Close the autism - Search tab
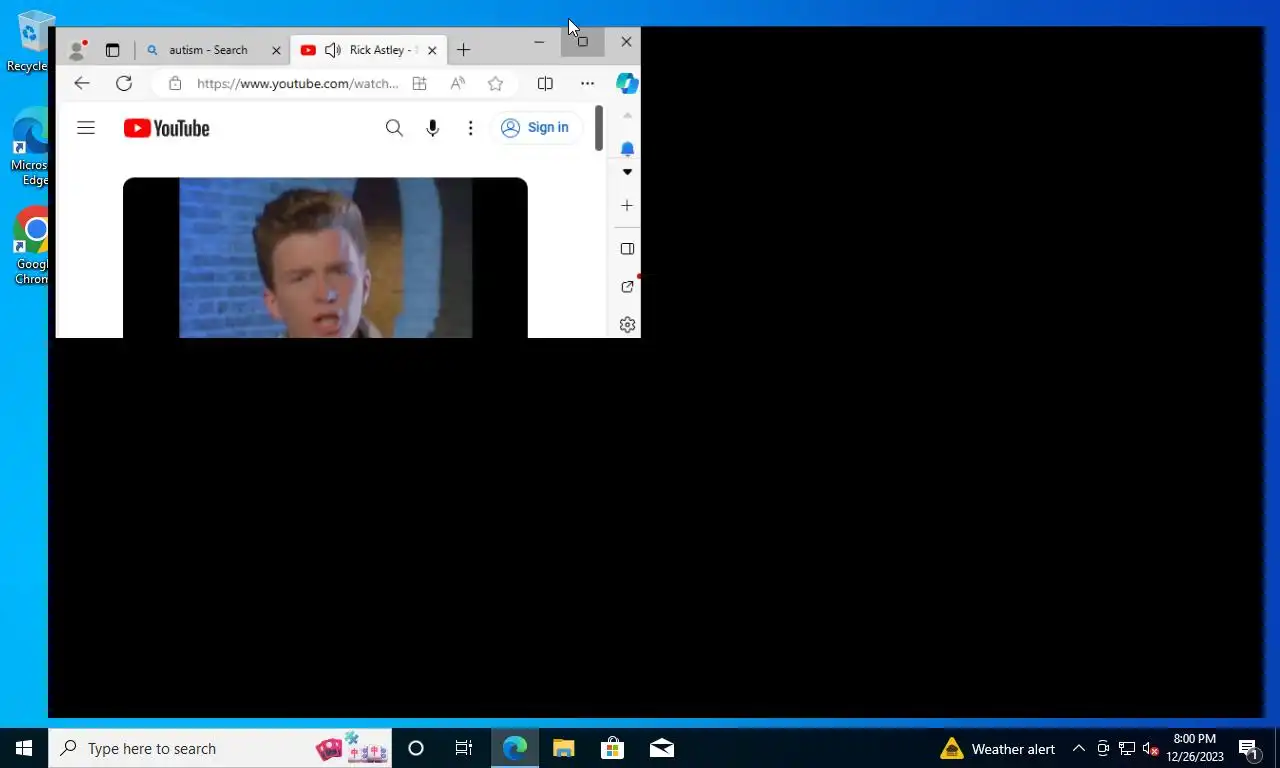 (277, 50)
